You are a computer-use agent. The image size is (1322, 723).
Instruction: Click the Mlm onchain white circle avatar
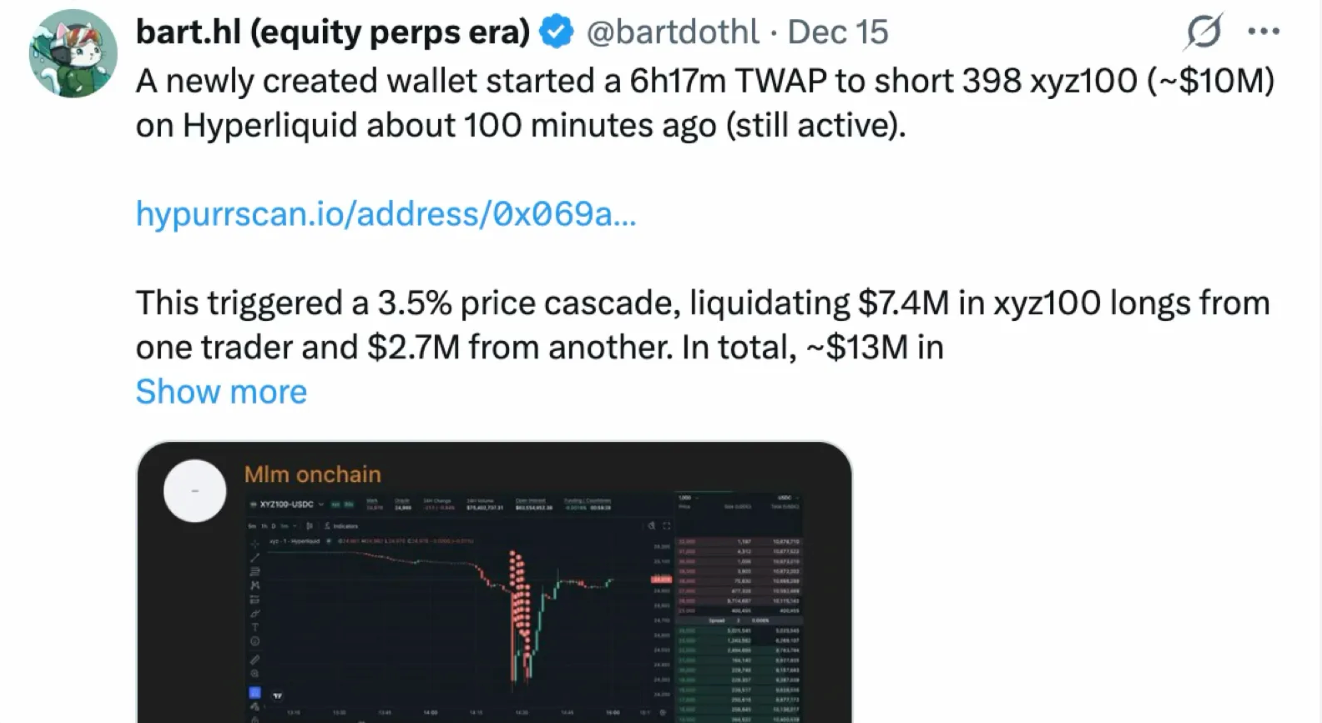[194, 490]
